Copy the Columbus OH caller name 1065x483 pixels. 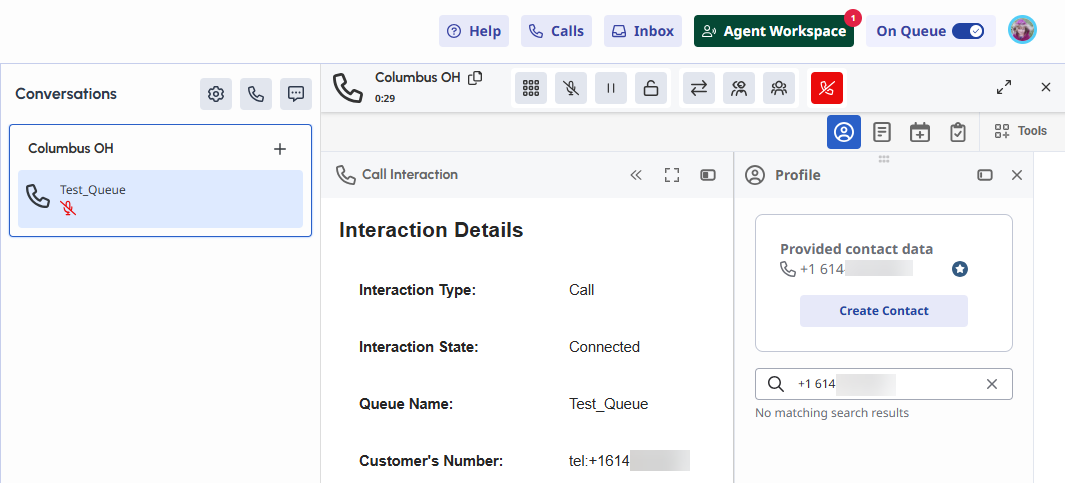476,78
